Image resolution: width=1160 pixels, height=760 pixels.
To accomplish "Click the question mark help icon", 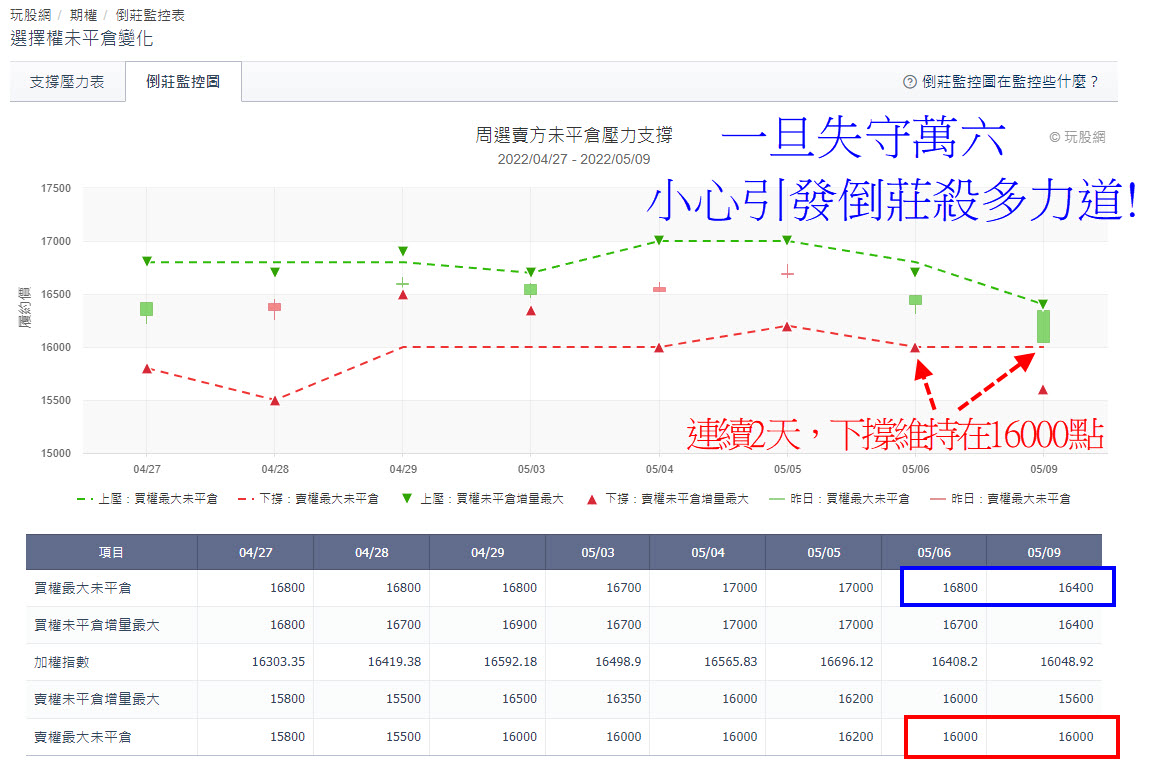I will pos(909,81).
